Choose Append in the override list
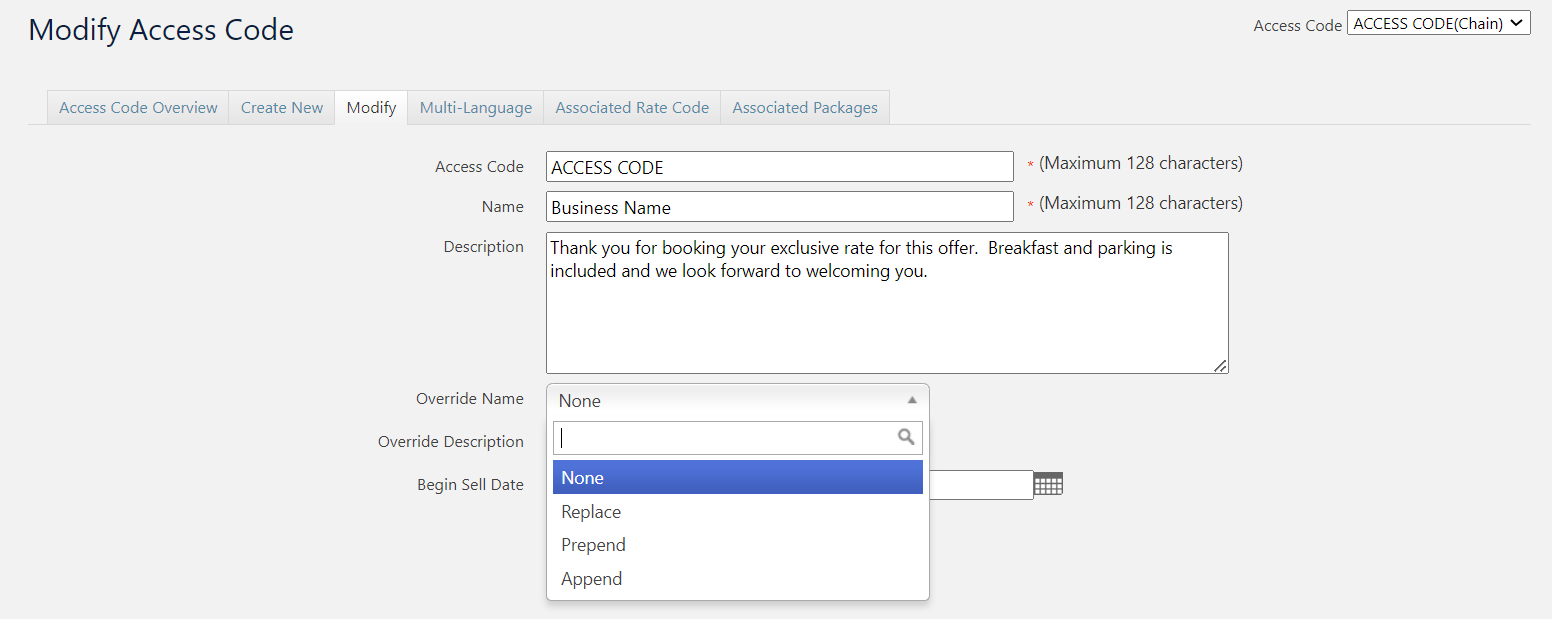The height and width of the screenshot is (619, 1552). [738, 579]
